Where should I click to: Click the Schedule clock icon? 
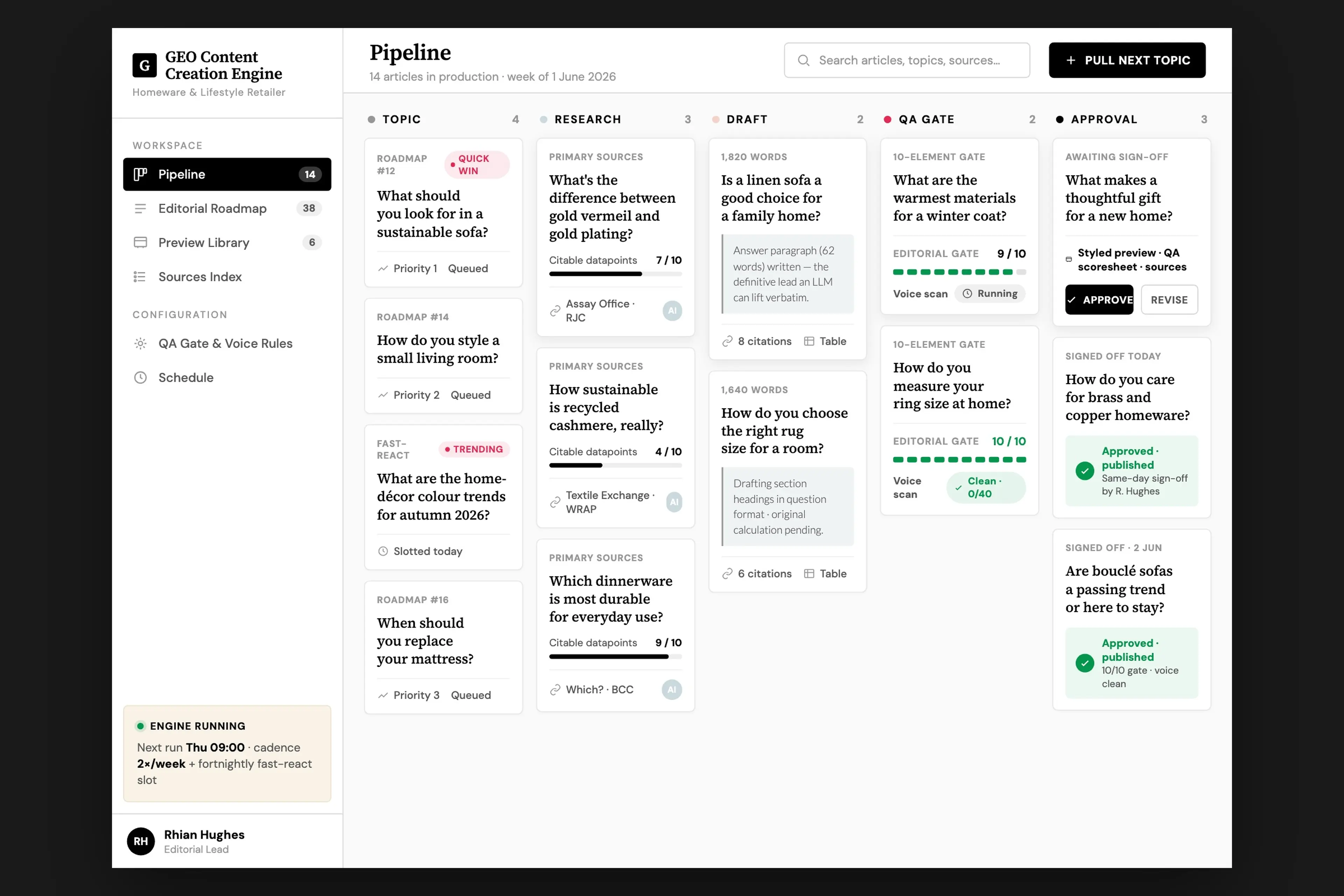[x=141, y=378]
